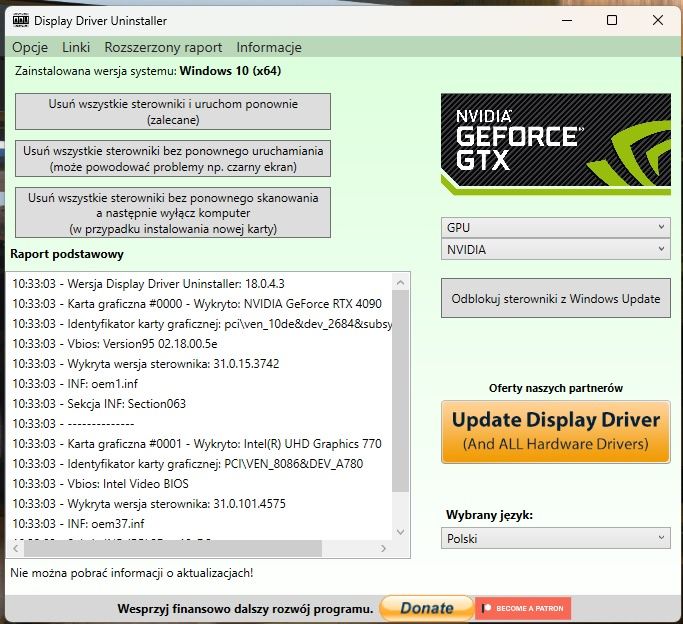Open the NVIDIA vendor dropdown
This screenshot has height=624, width=683.
[555, 250]
